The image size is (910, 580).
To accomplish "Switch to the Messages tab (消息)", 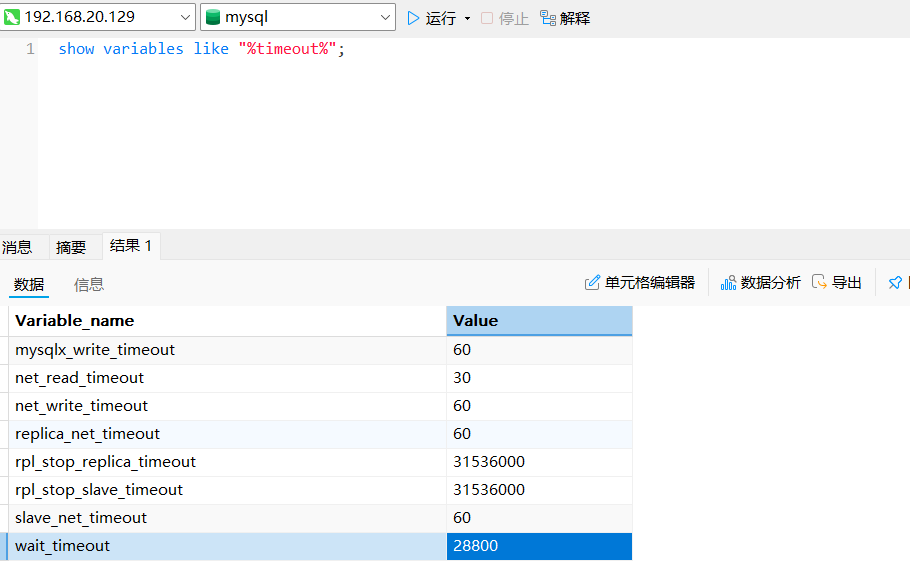I will 17,247.
